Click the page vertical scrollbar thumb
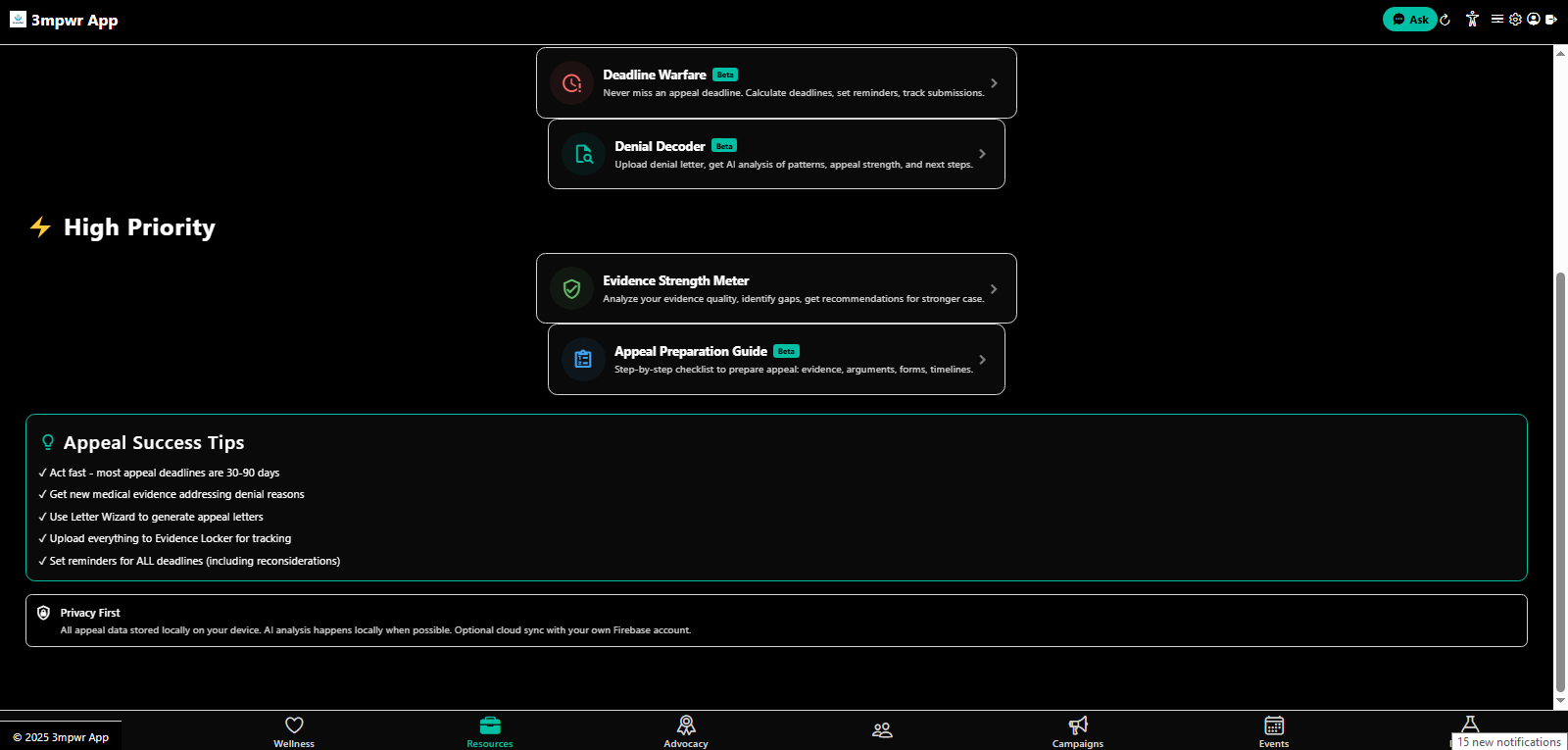This screenshot has height=750, width=1568. (x=1560, y=481)
